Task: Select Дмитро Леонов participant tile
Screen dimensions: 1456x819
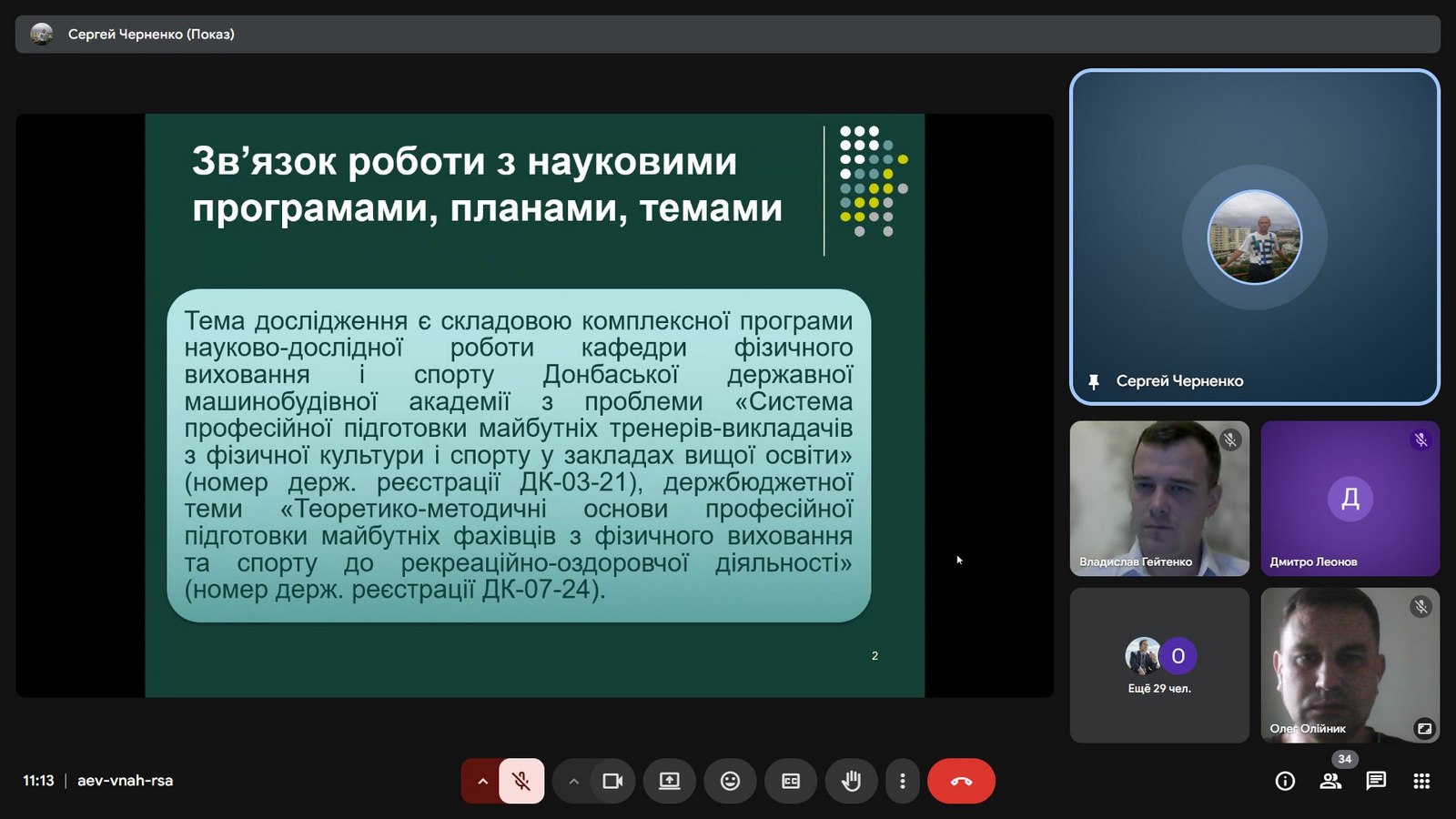Action: click(x=1350, y=498)
